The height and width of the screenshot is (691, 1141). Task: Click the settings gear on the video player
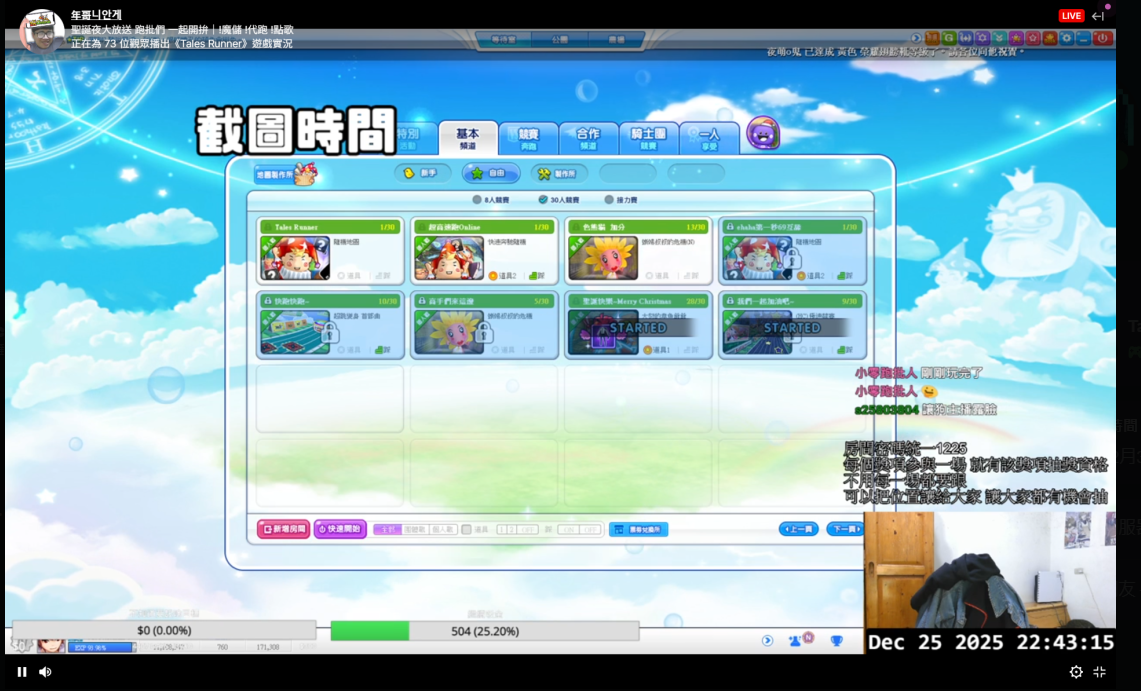click(1076, 672)
